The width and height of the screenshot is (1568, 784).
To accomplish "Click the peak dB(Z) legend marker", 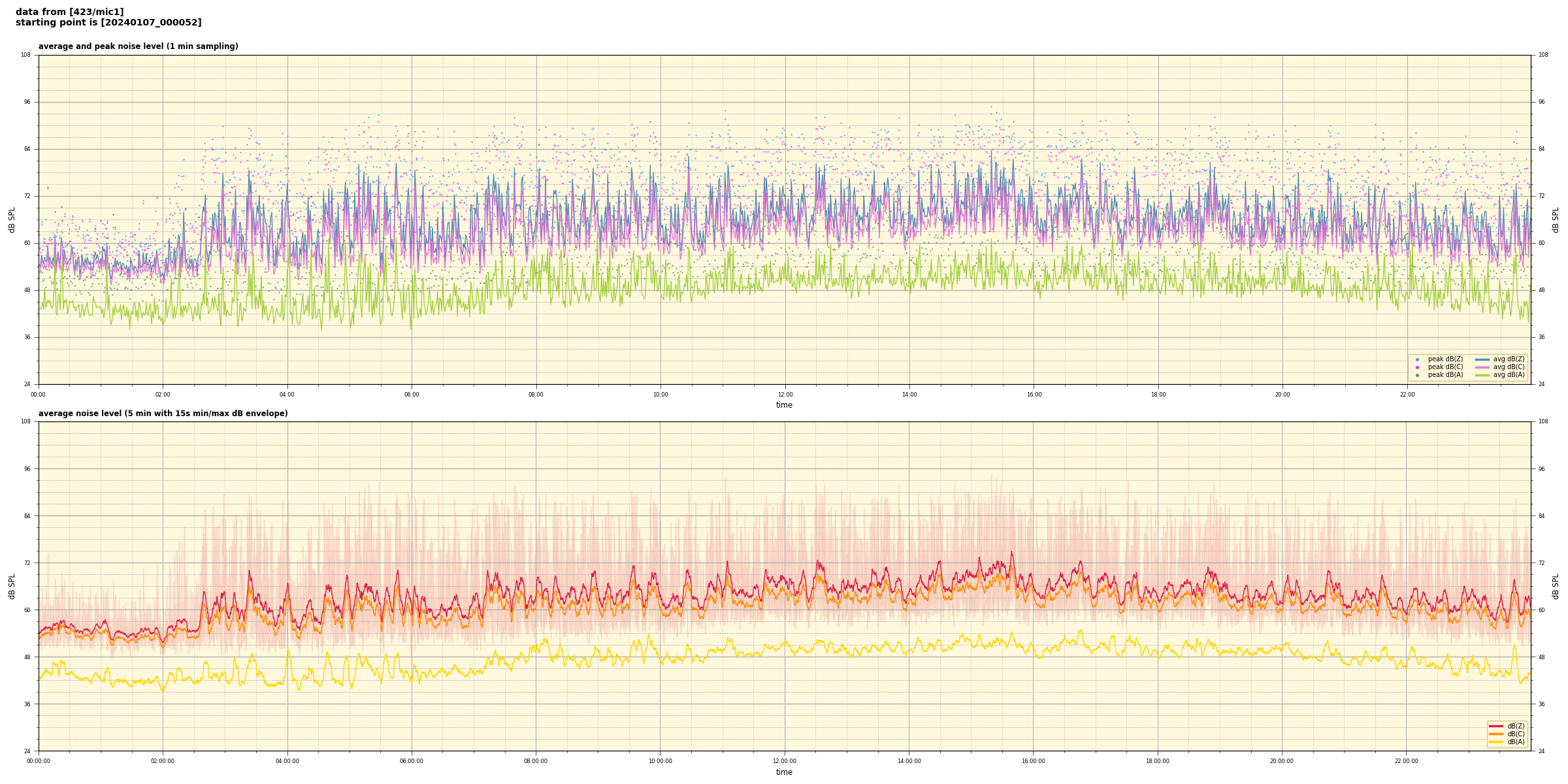I will point(1417,359).
